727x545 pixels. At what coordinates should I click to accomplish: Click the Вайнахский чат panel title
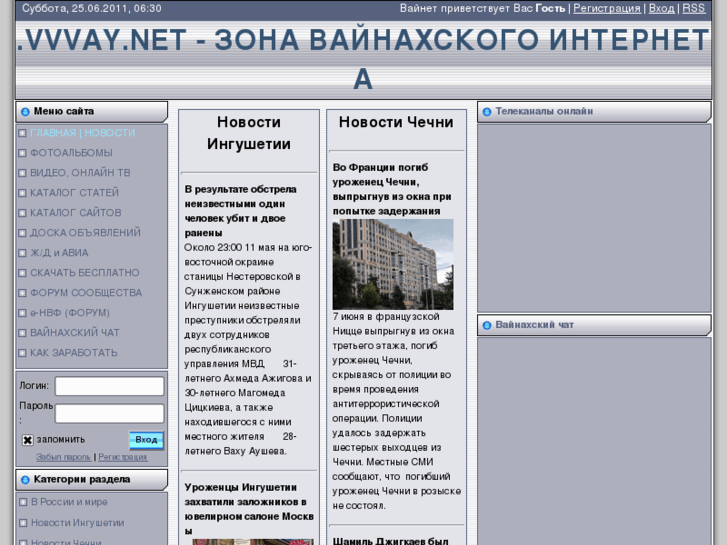pyautogui.click(x=534, y=325)
